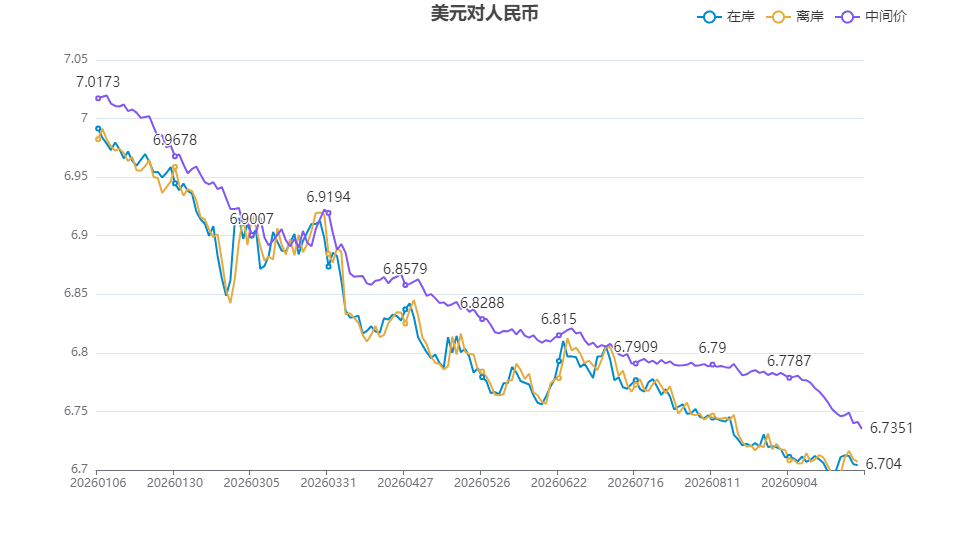Click the blue 在岸 legend marker icon
960x540 pixels.
(709, 17)
